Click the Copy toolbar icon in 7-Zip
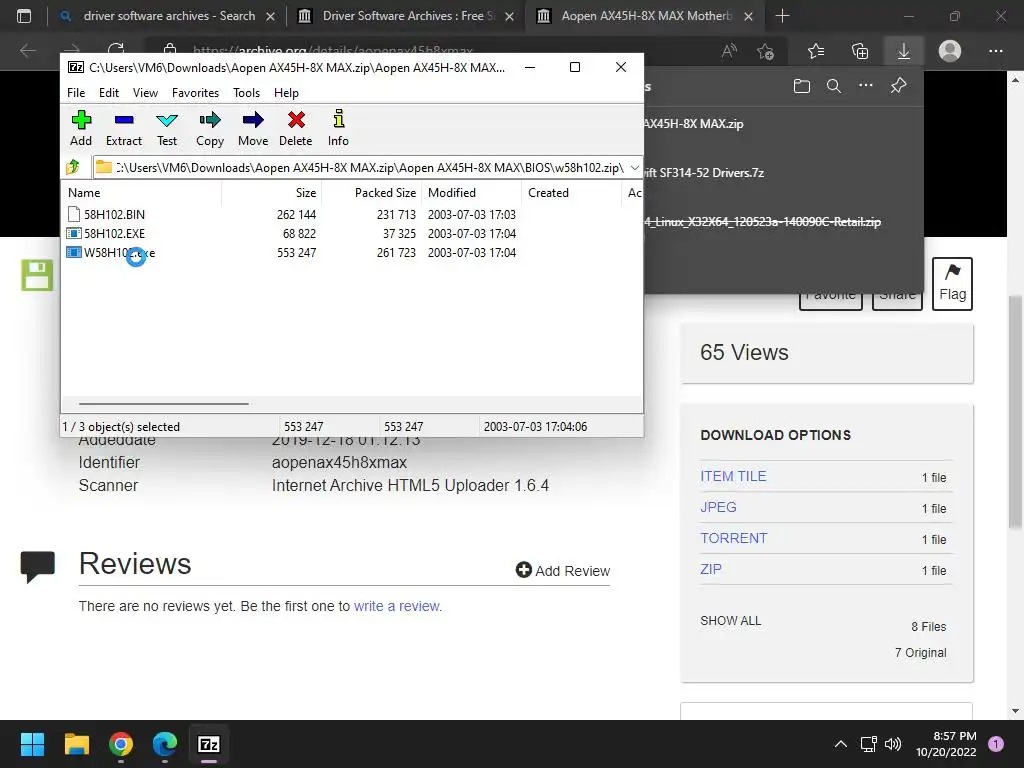Screen dimensions: 1024x768 210,128
